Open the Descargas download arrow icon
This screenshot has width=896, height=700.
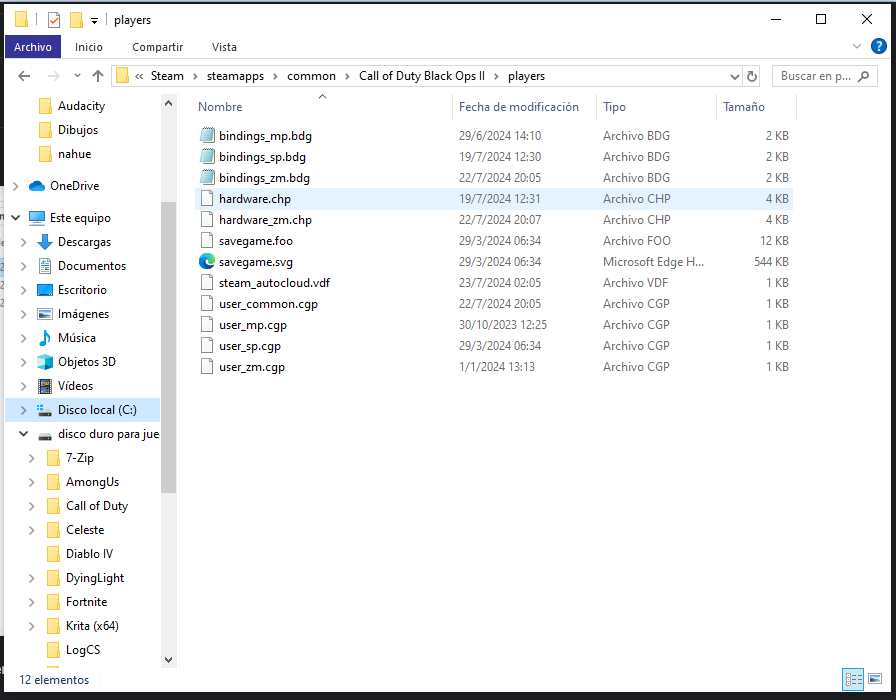click(x=45, y=242)
